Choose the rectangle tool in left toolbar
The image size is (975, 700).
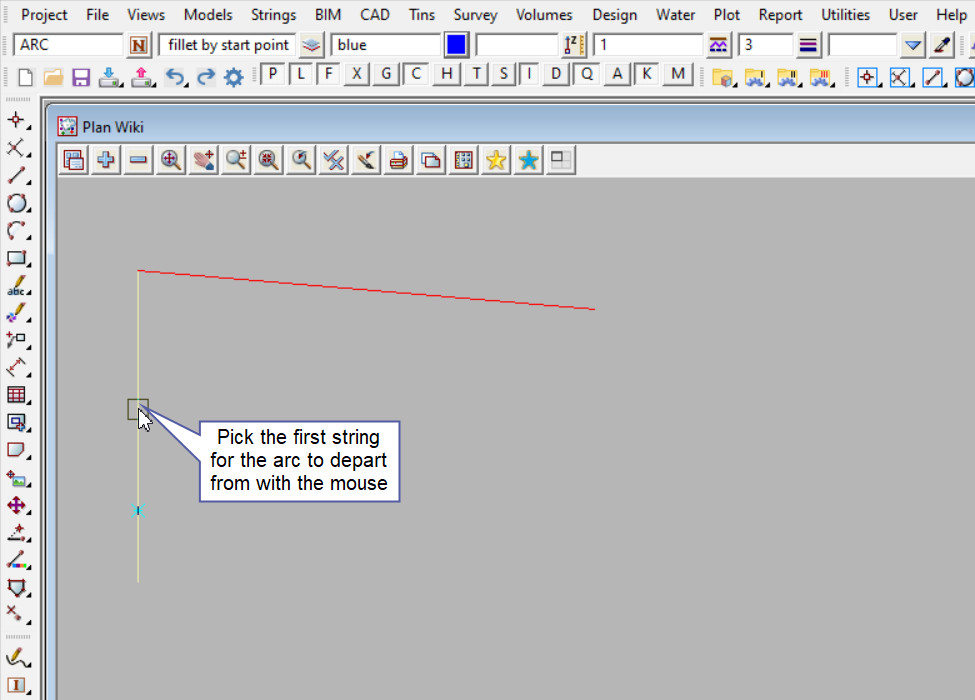pos(17,258)
